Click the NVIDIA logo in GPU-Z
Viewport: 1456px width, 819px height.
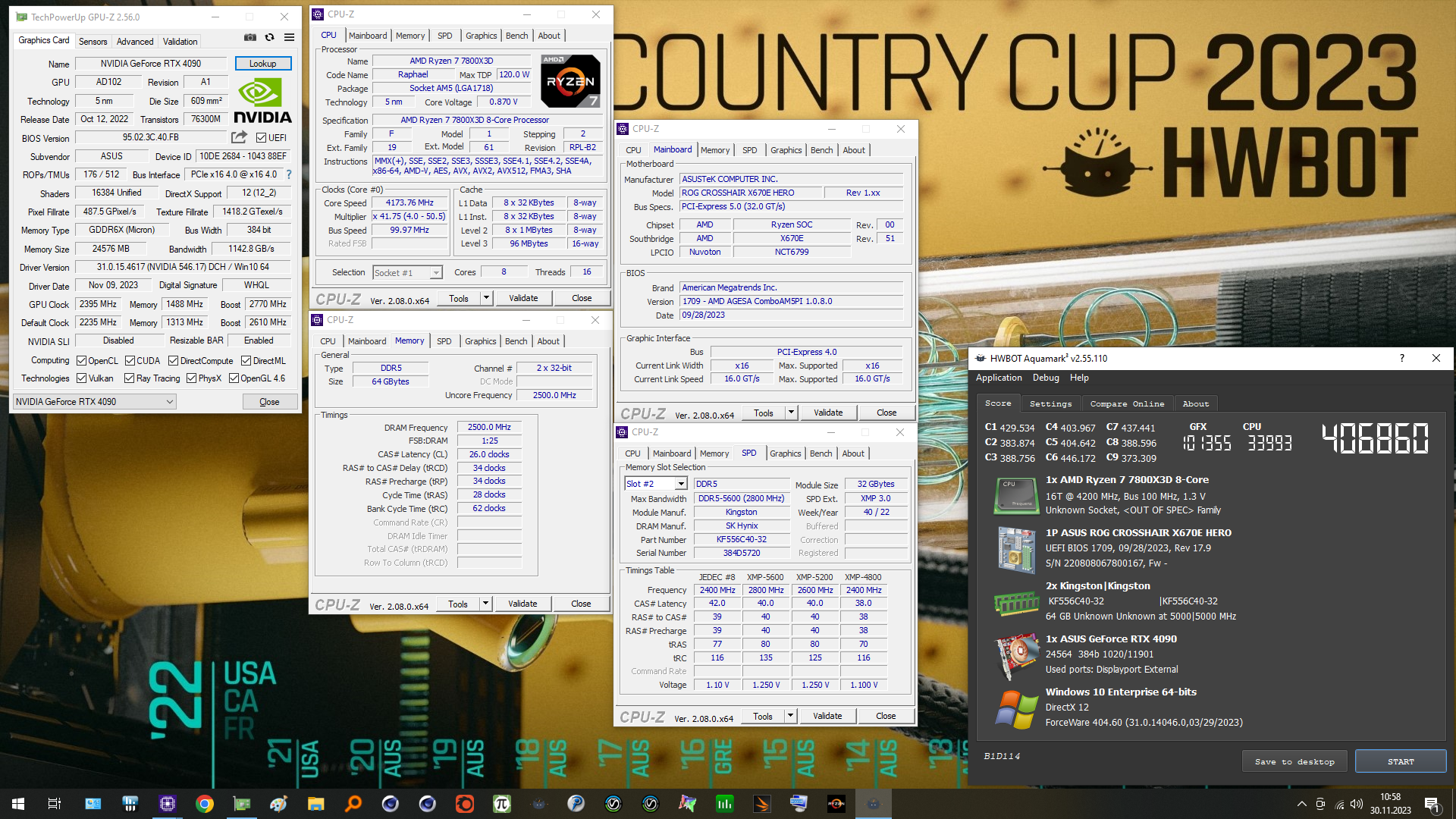coord(262,102)
